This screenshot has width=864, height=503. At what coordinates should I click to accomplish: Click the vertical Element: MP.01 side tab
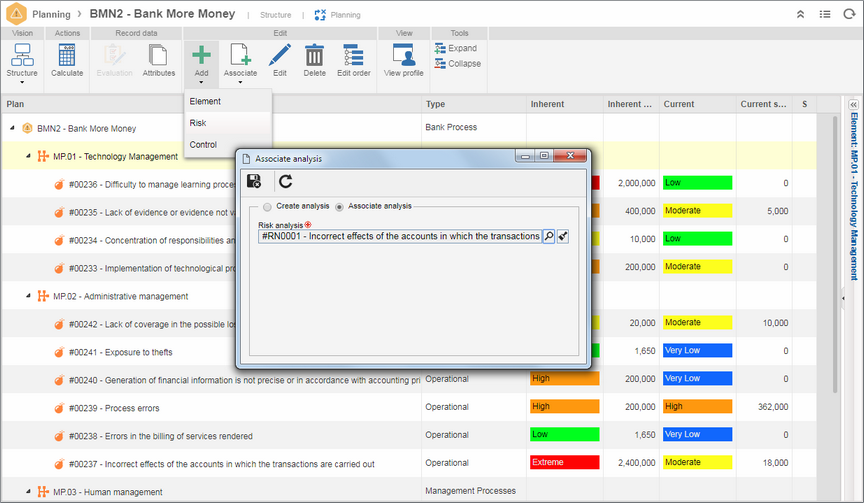coord(854,196)
